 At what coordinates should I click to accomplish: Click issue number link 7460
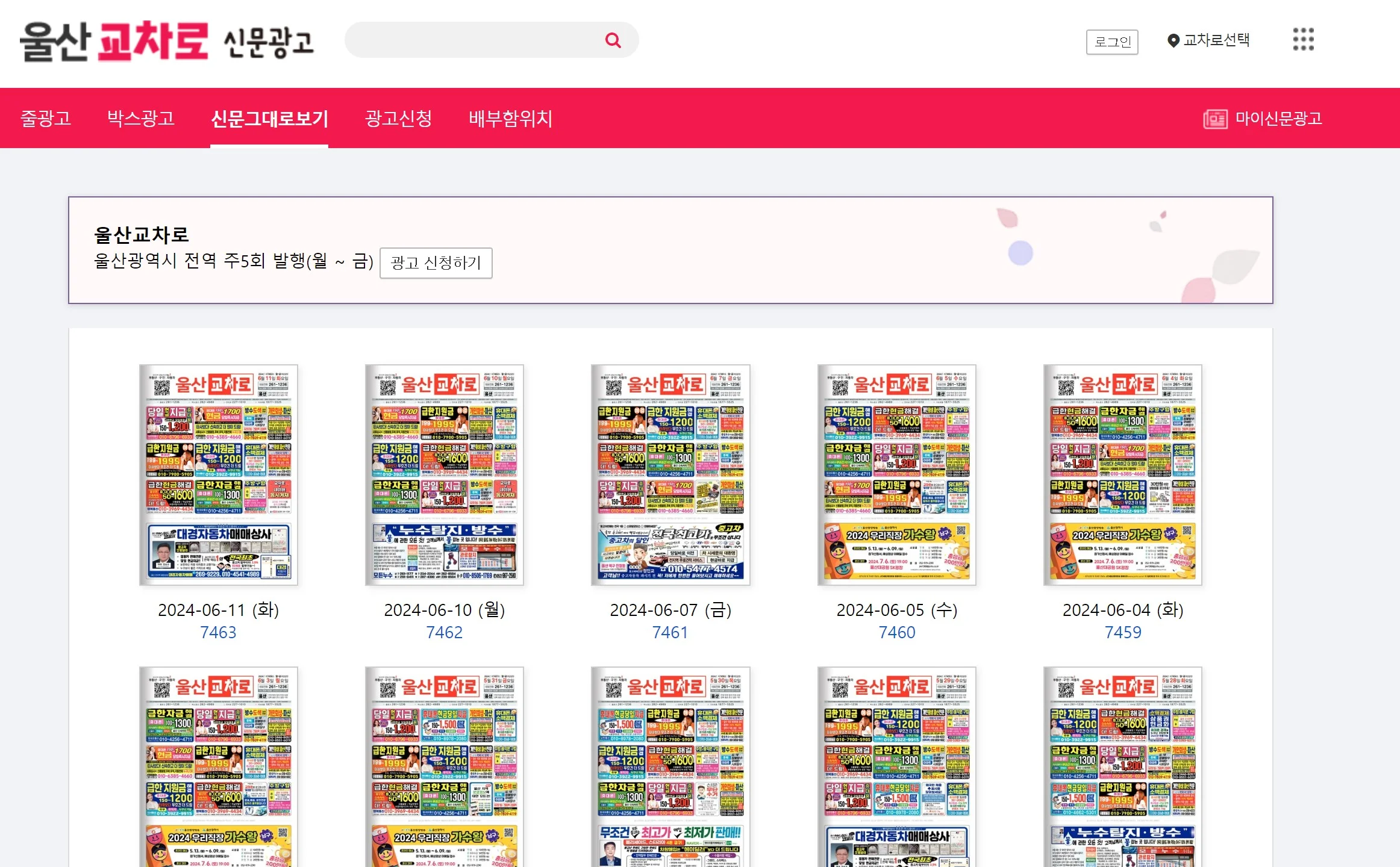pos(896,632)
